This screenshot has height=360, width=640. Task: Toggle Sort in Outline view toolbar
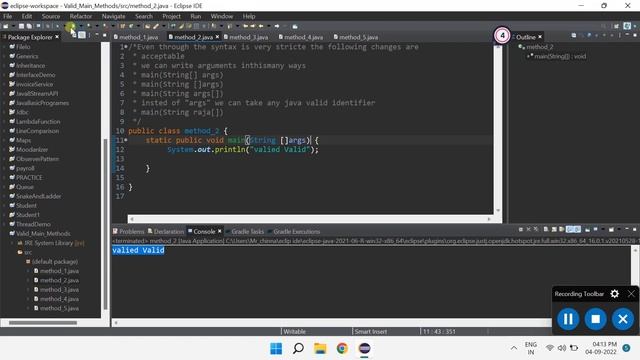point(581,36)
